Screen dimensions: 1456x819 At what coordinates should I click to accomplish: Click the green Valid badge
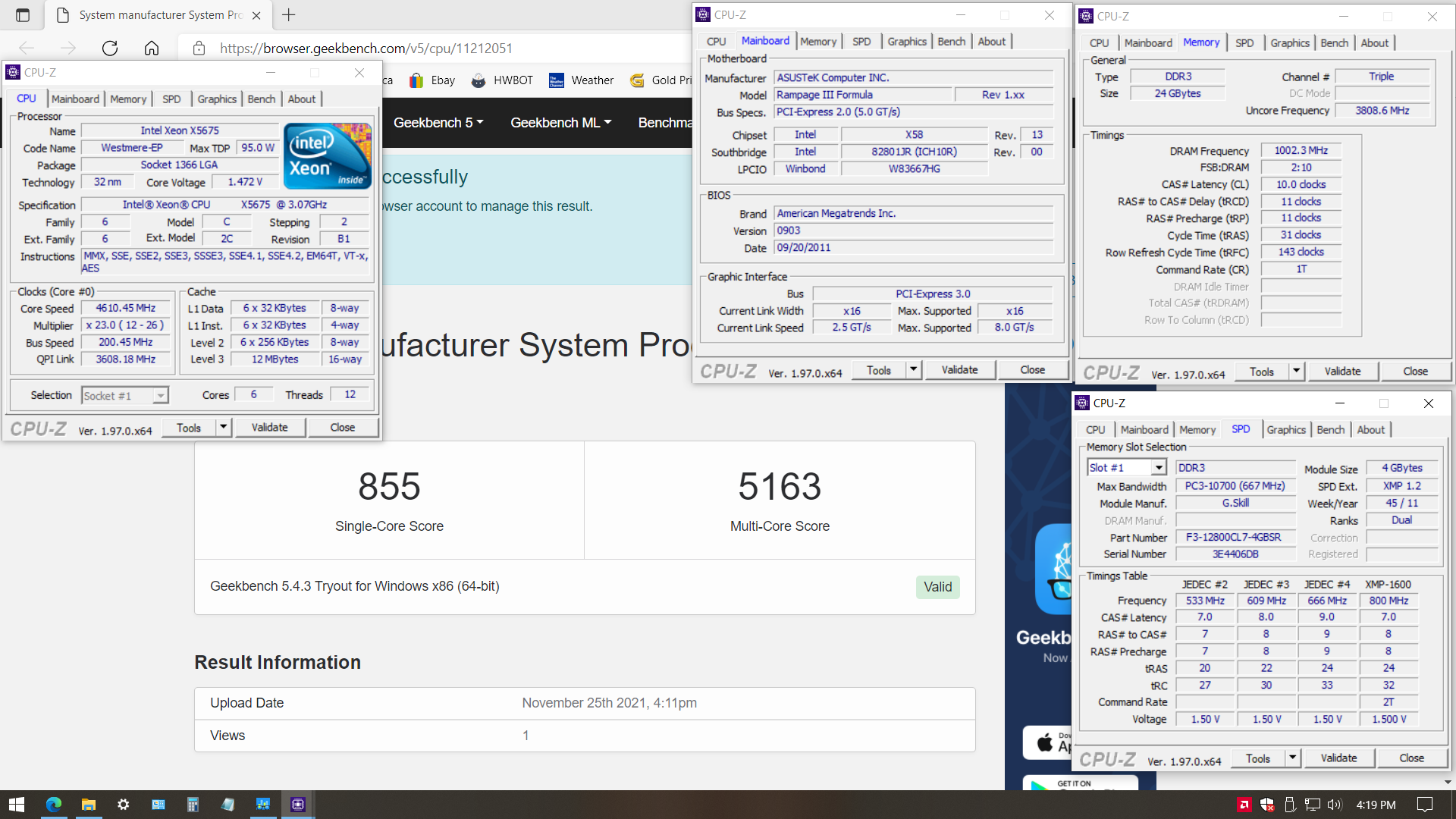pos(938,587)
